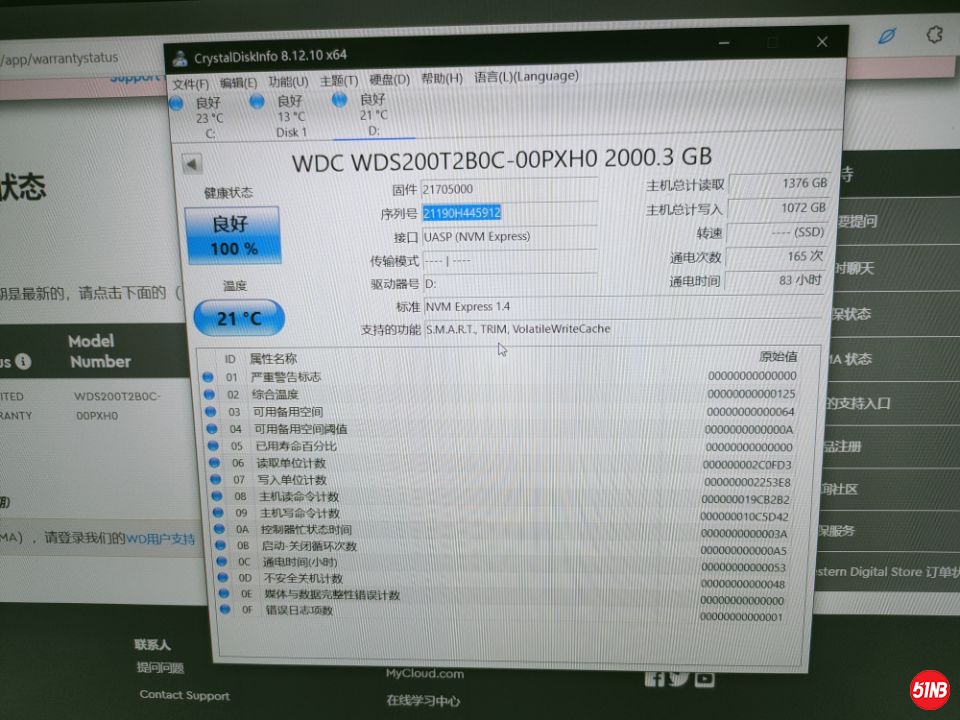Click the blue status icon for 综合温度

(x=208, y=394)
